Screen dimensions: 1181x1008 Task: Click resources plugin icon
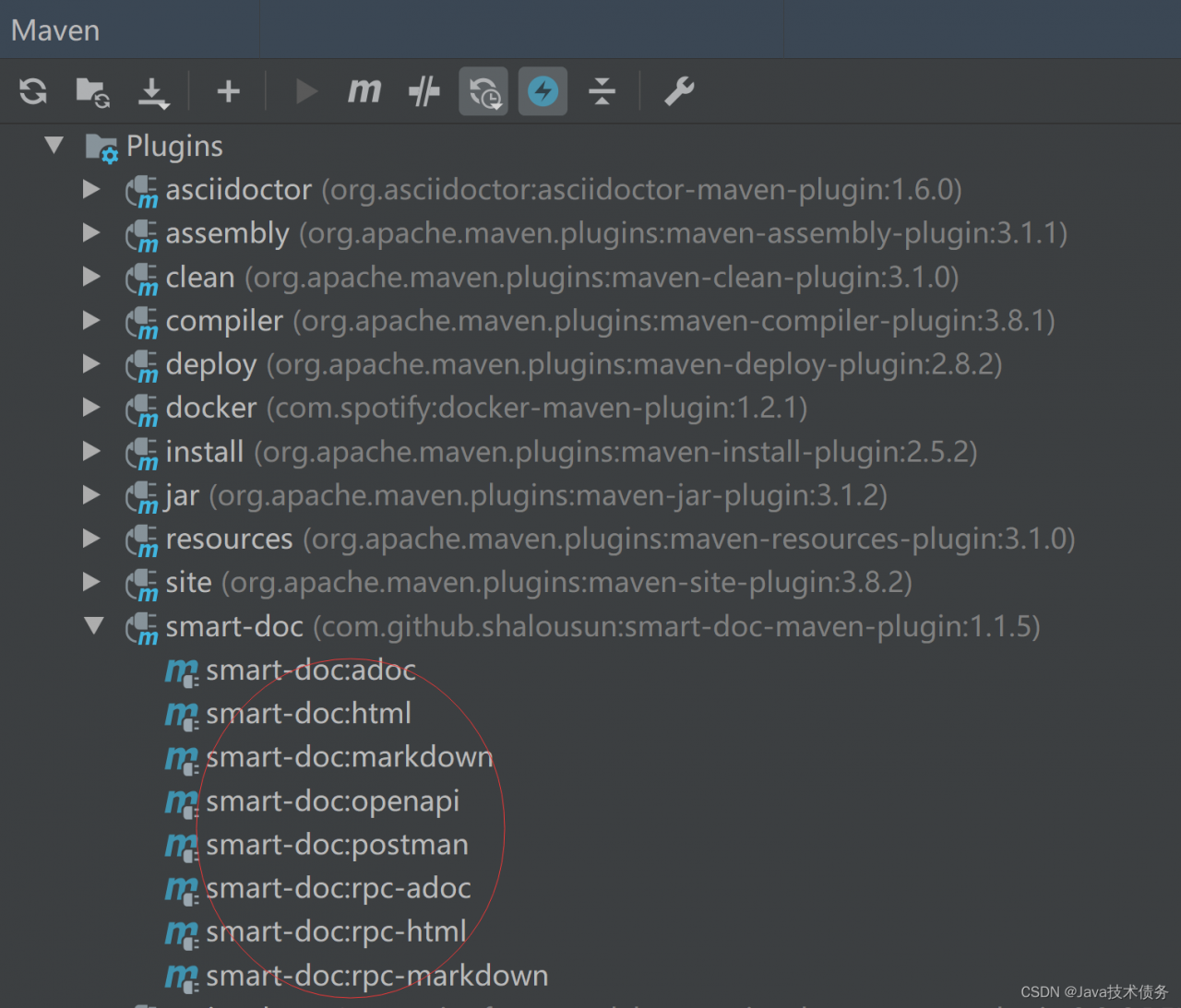[141, 540]
